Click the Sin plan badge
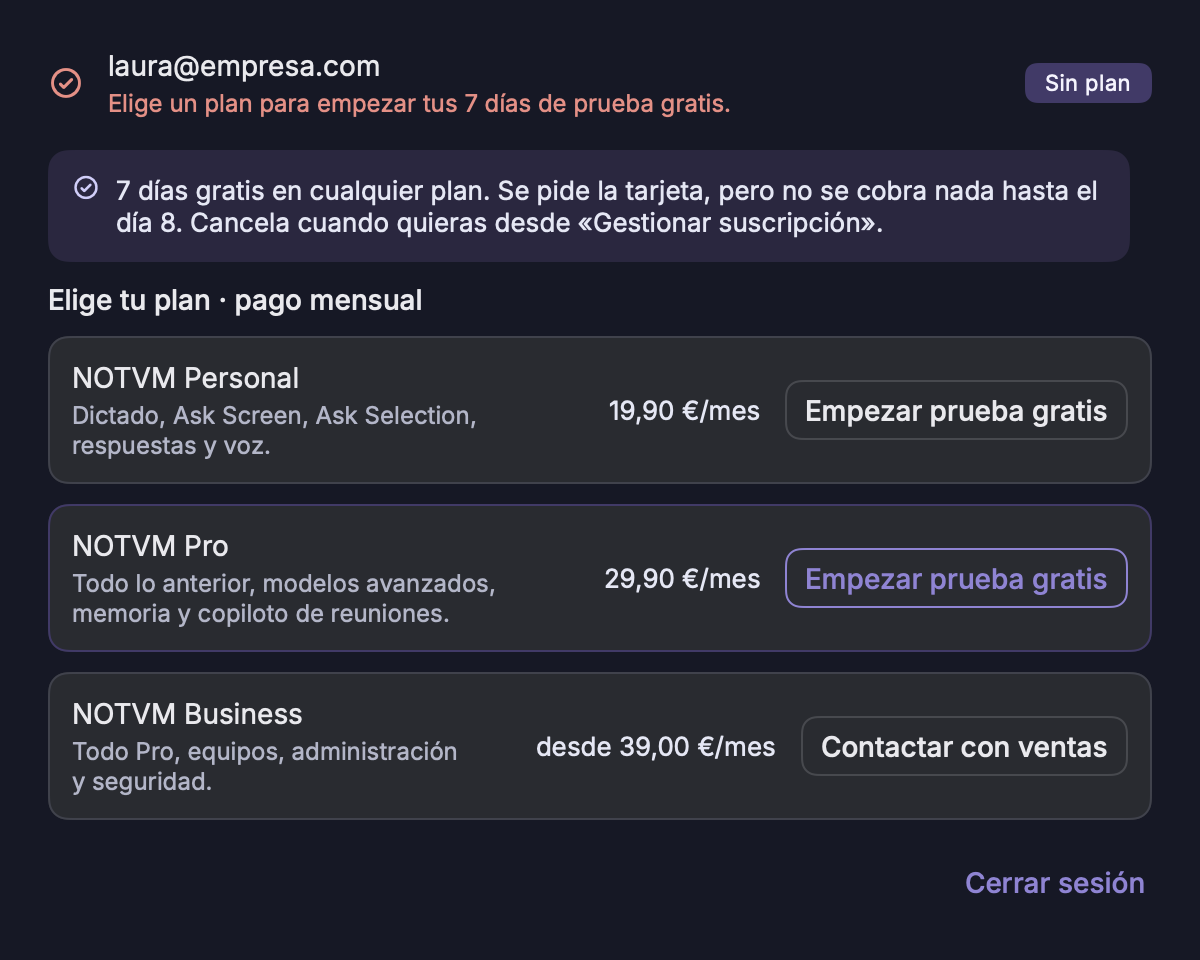 (x=1088, y=83)
